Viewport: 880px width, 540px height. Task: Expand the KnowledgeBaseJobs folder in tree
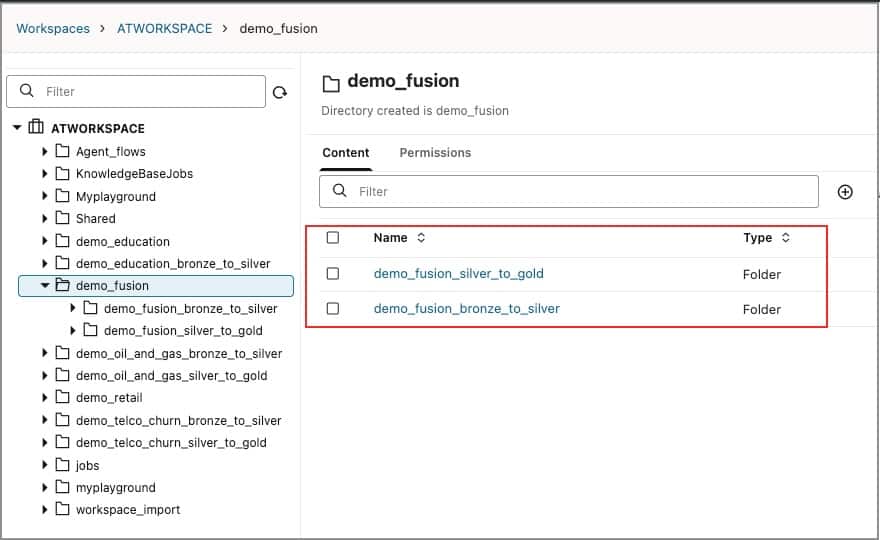pos(45,174)
